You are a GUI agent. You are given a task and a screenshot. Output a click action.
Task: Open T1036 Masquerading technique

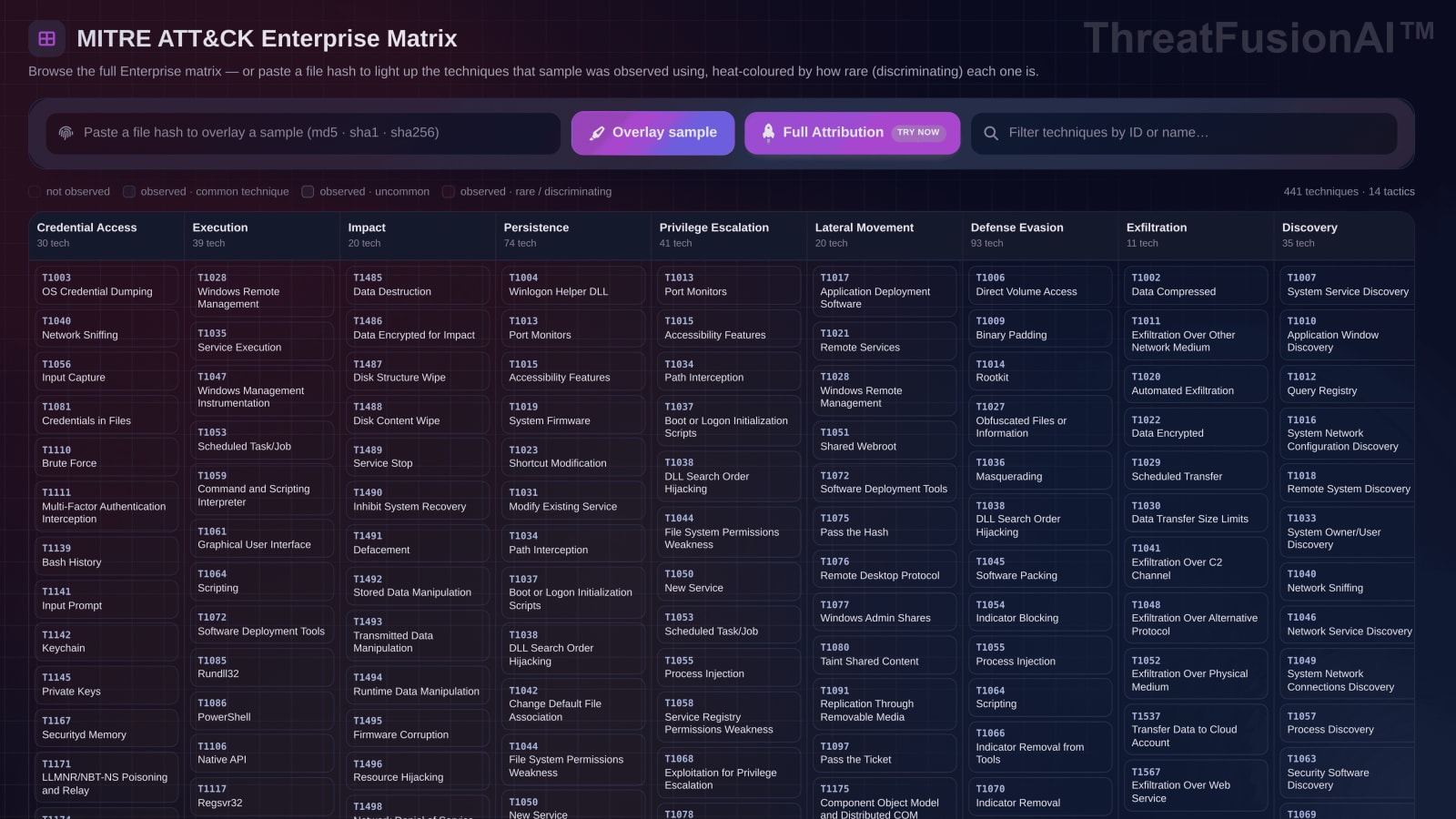tap(1040, 470)
